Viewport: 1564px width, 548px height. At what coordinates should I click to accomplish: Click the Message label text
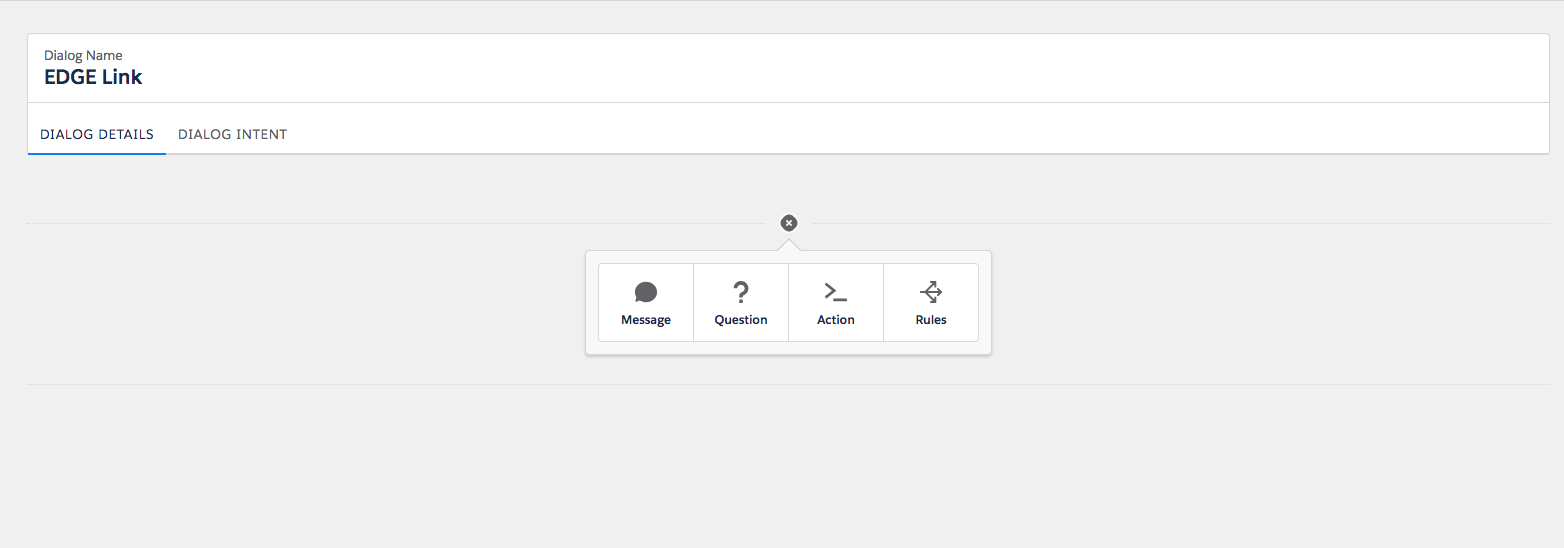pos(646,320)
